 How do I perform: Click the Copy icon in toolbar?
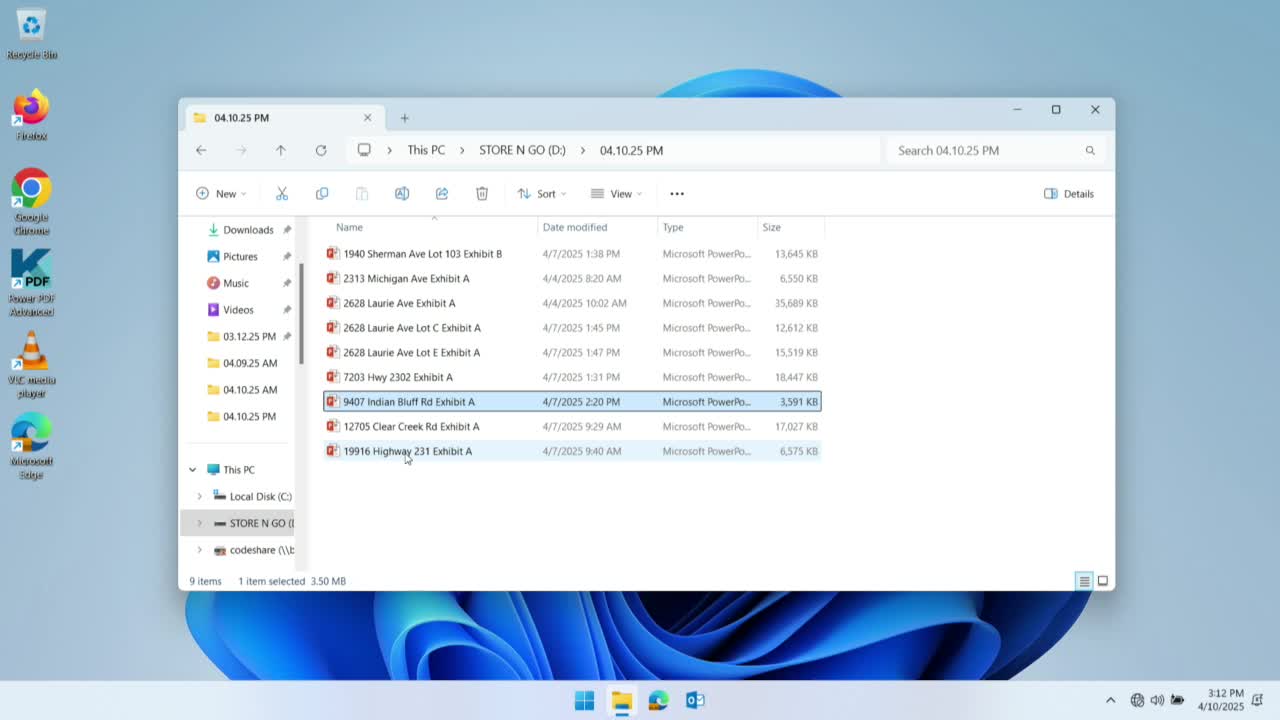point(322,194)
